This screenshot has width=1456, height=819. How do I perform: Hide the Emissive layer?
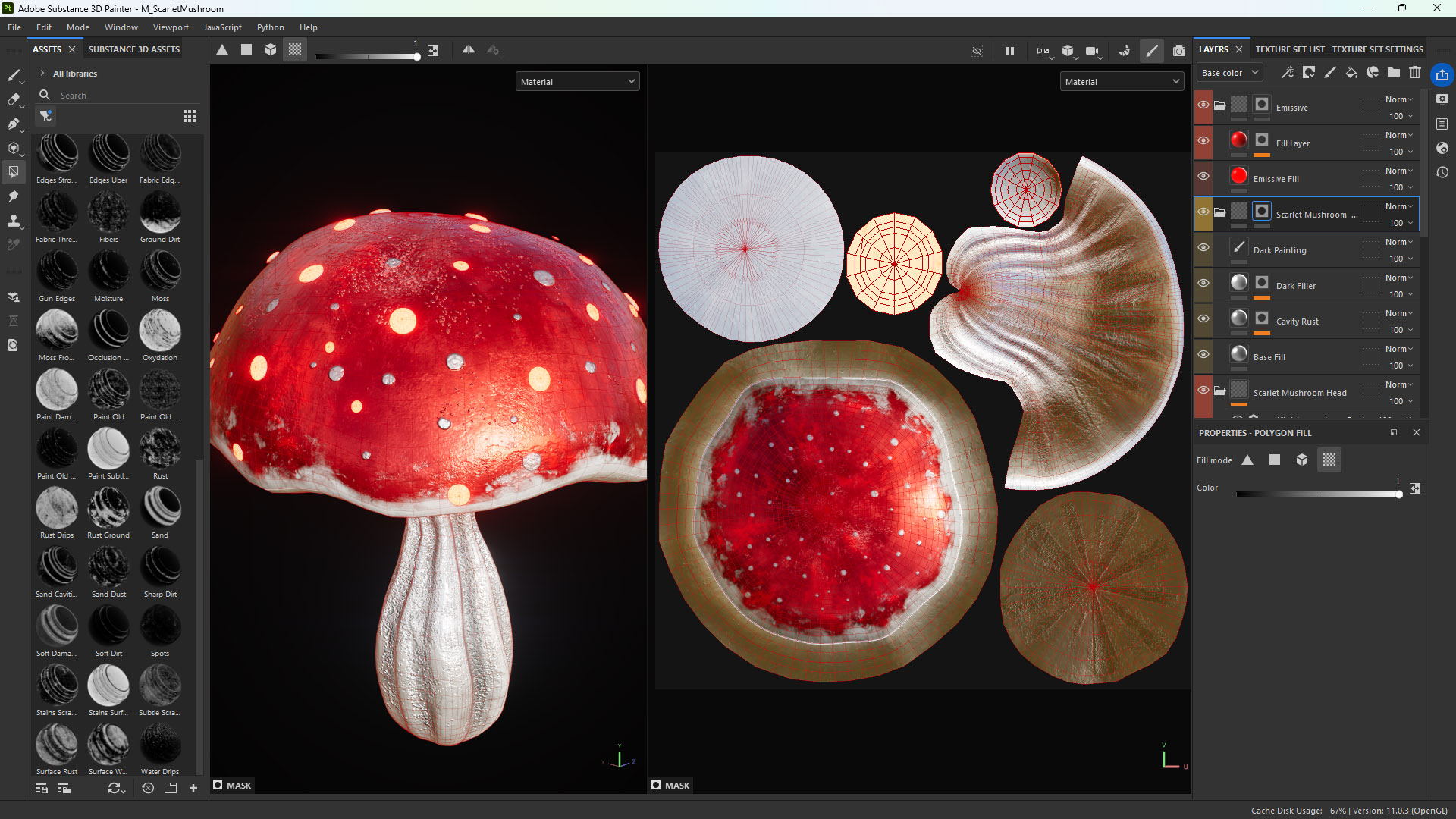coord(1203,105)
